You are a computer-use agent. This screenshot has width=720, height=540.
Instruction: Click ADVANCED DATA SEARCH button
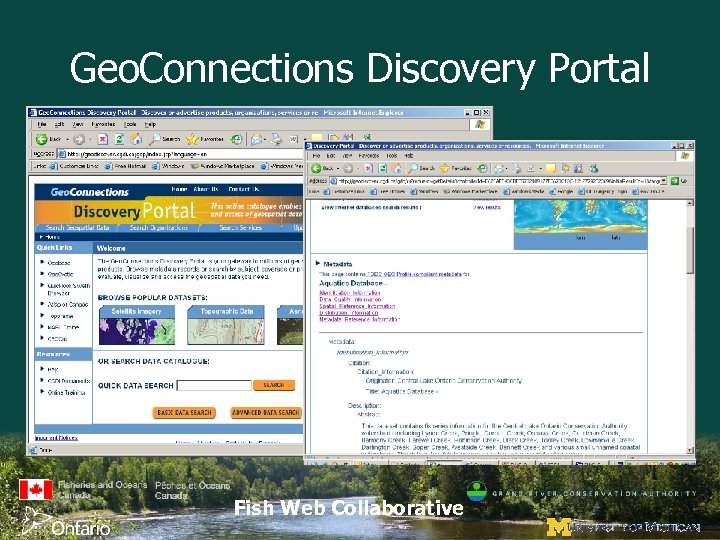266,412
